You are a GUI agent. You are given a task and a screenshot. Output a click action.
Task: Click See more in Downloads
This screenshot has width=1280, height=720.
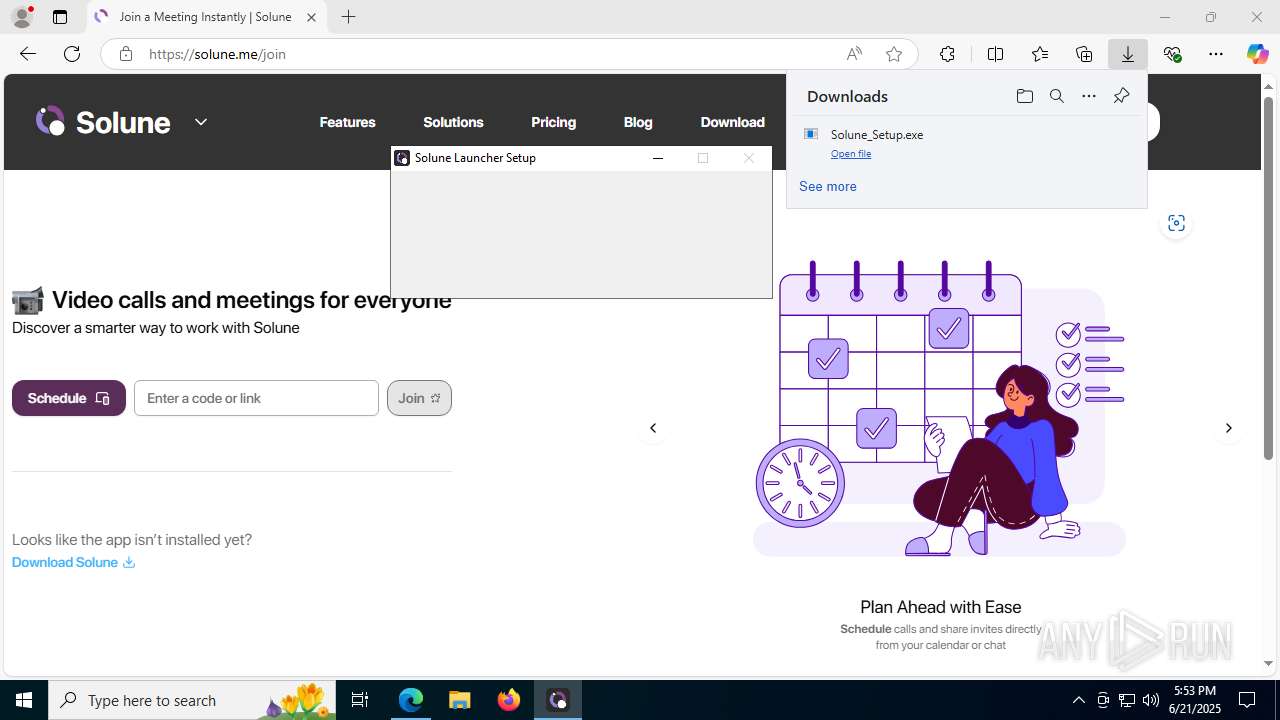(x=827, y=186)
